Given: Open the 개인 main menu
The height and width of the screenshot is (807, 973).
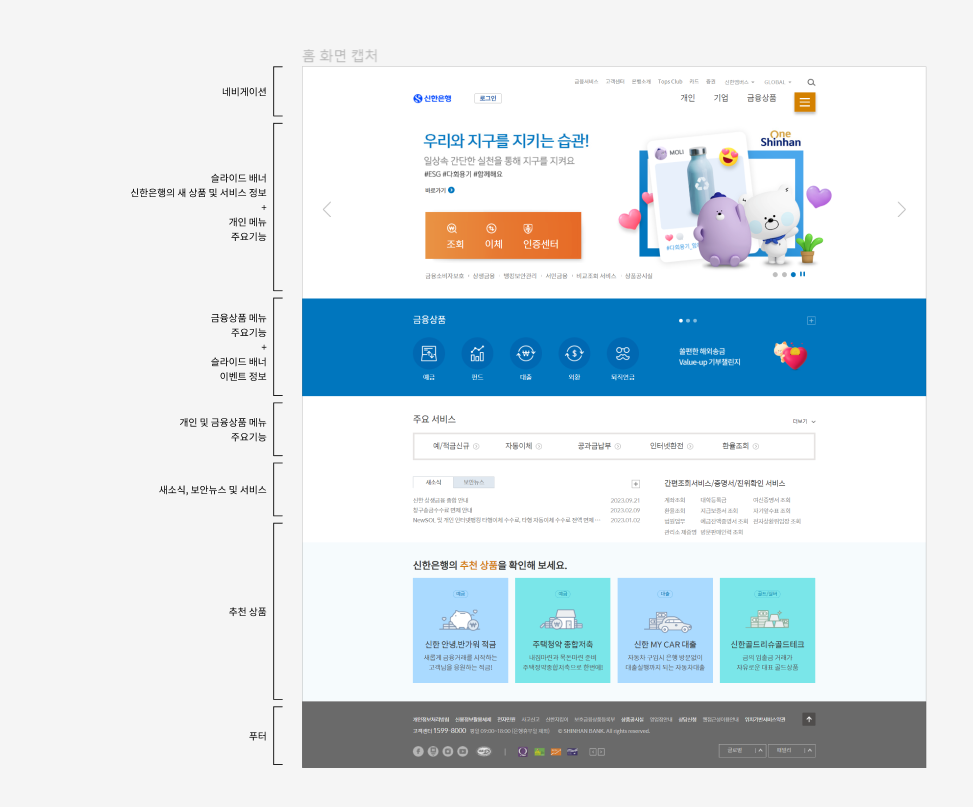Looking at the screenshot, I should tap(688, 98).
